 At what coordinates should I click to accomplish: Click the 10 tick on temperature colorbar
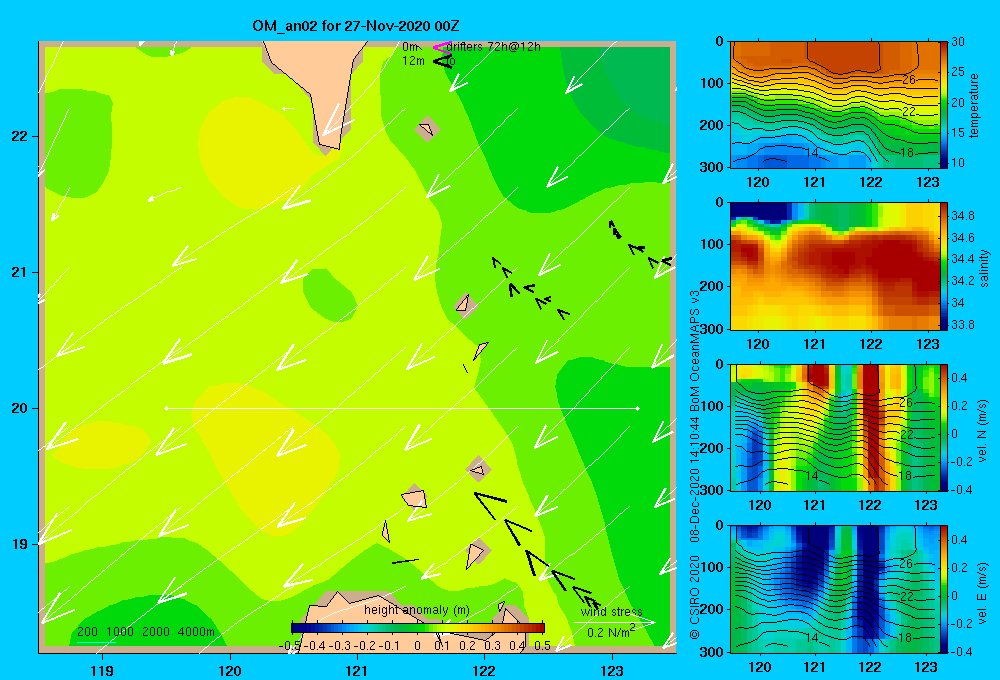(958, 163)
